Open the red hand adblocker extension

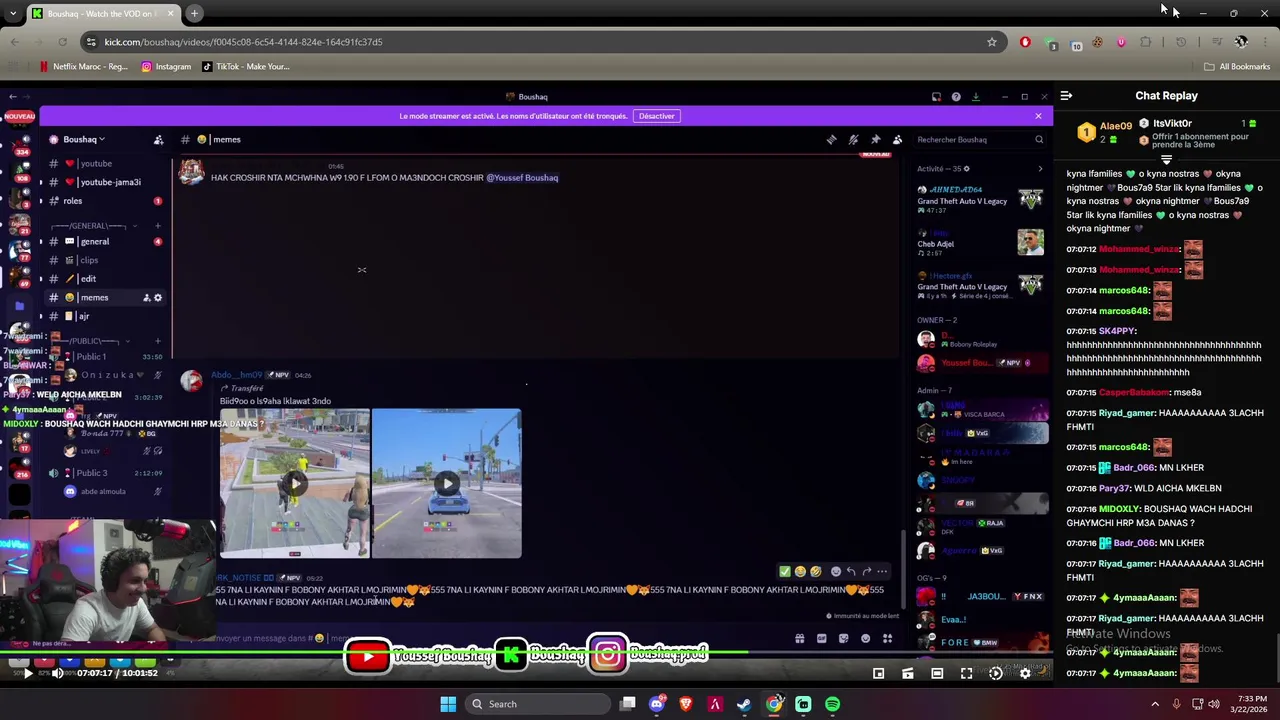tap(1025, 42)
